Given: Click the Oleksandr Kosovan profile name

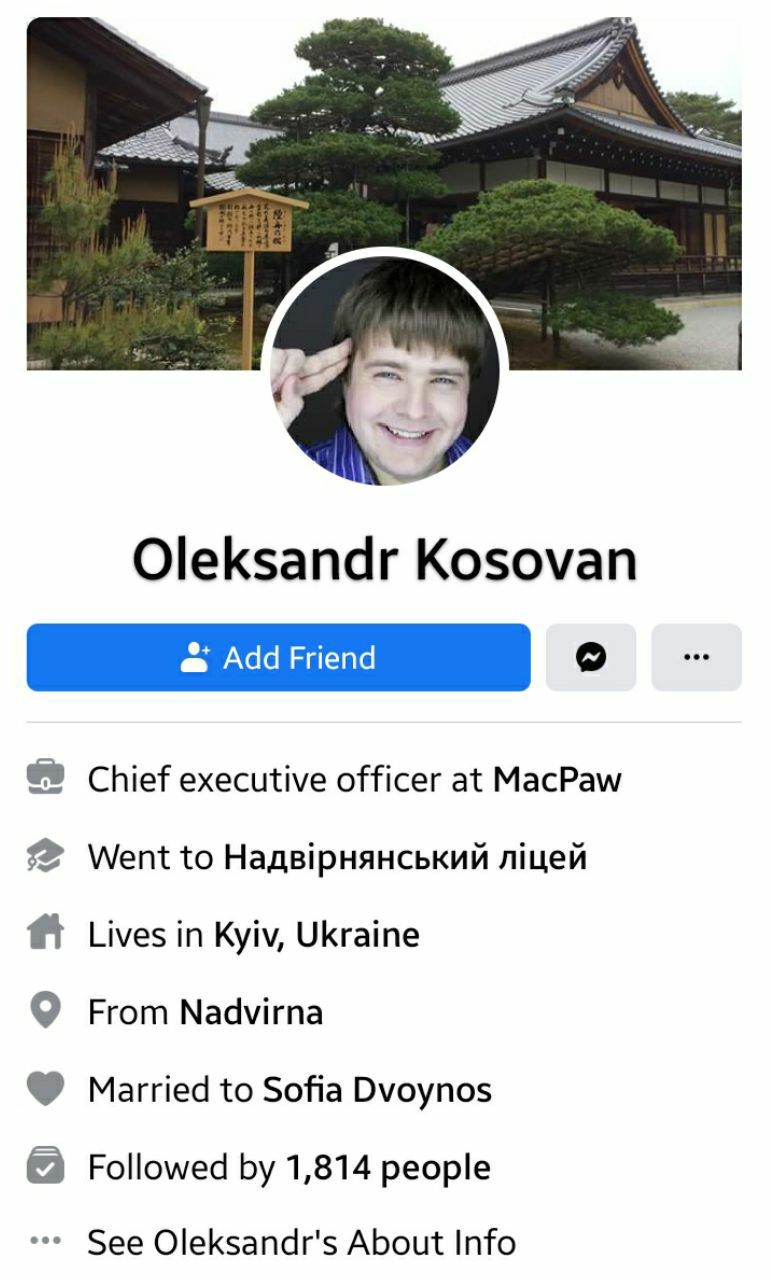Looking at the screenshot, I should click(385, 560).
